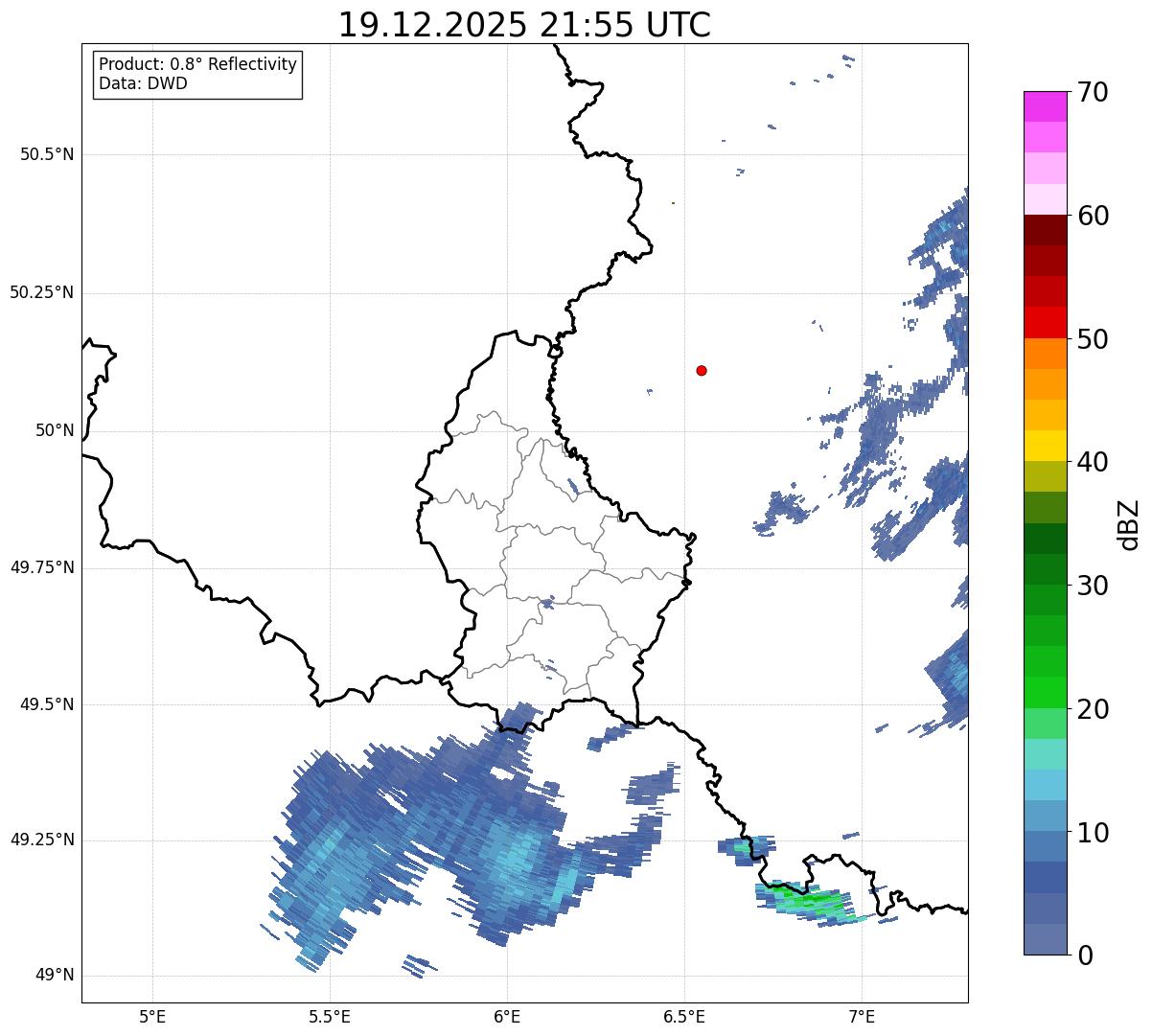Click the '5°E' longitude label
This screenshot has width=1152, height=1036.
[152, 1016]
